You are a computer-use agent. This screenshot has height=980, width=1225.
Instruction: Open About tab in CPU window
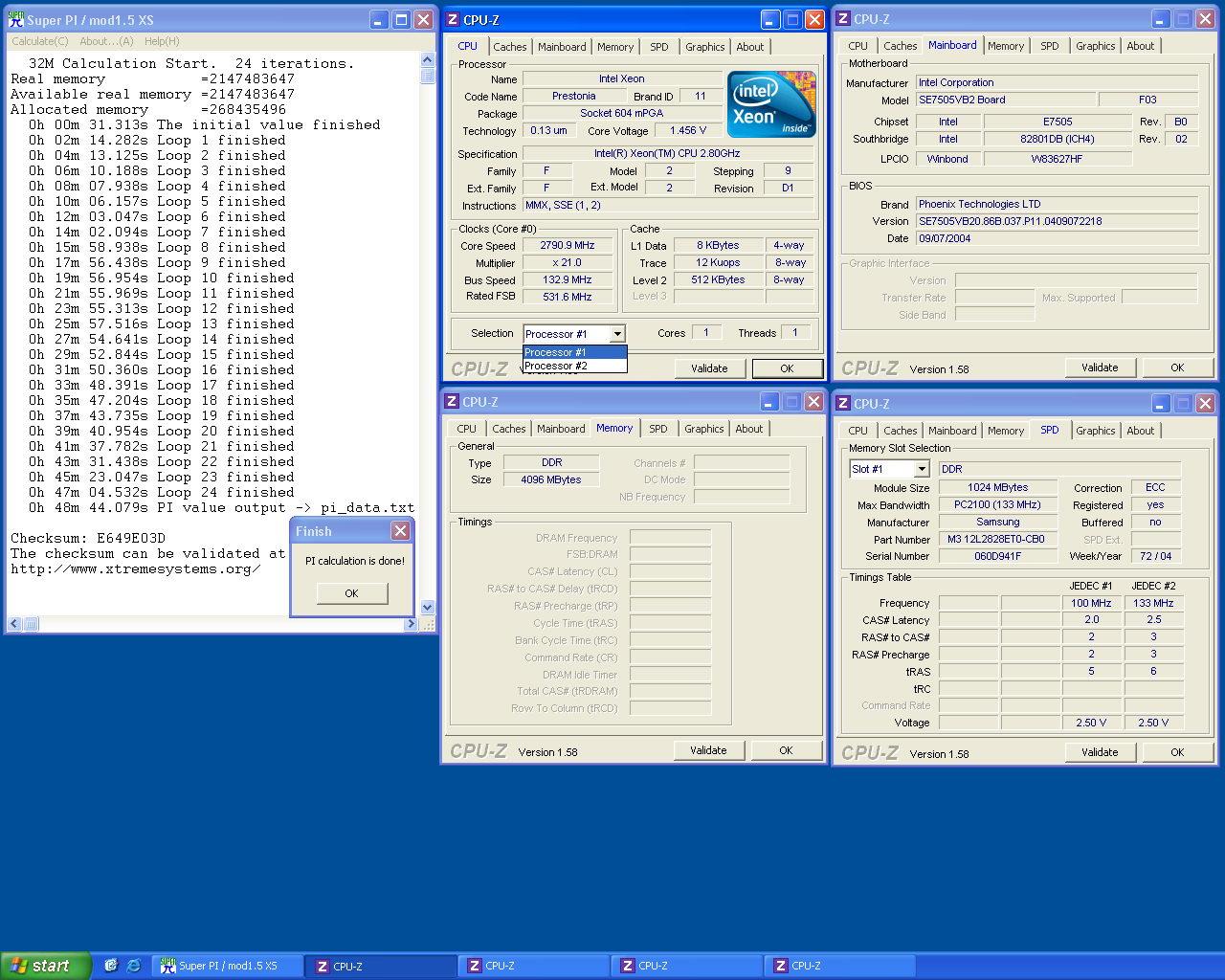tap(750, 47)
